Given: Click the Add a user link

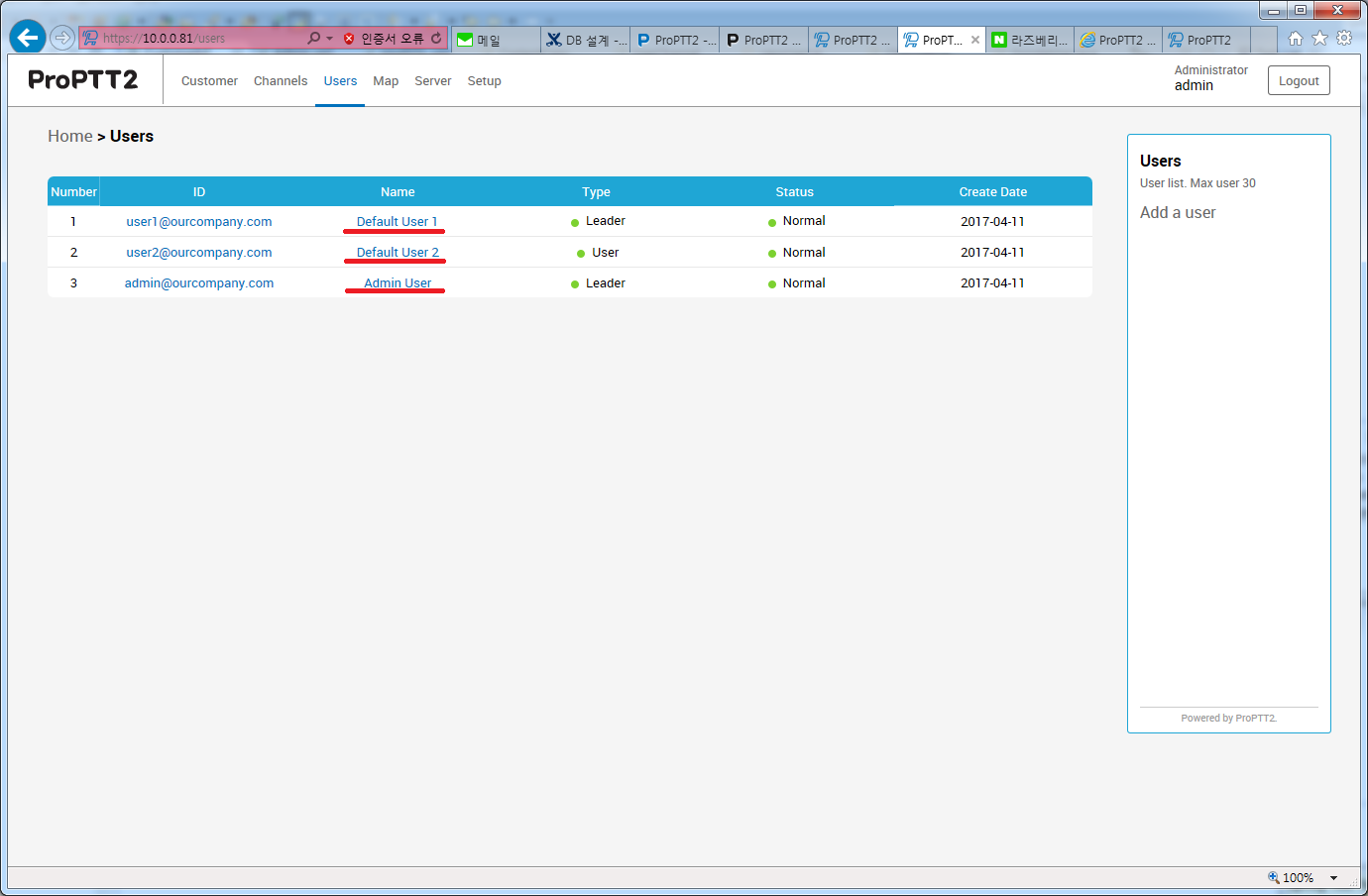Looking at the screenshot, I should [1178, 212].
